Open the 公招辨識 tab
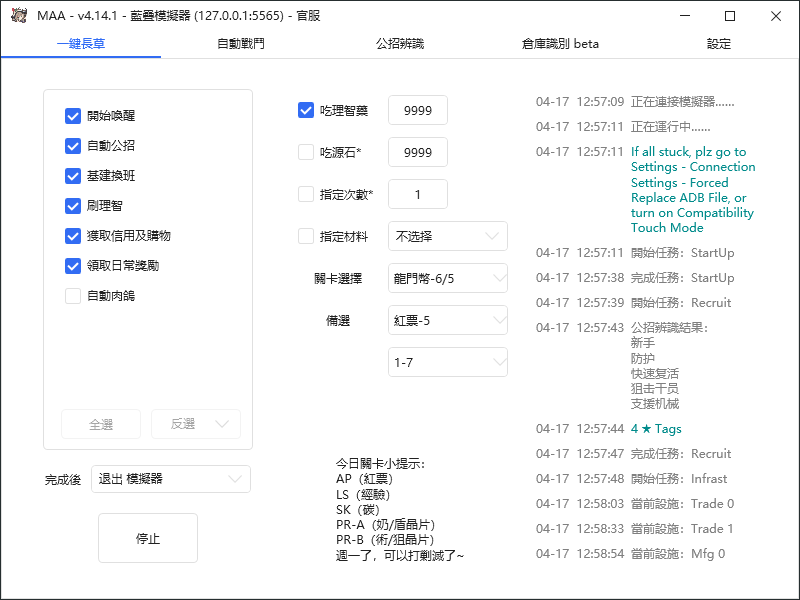Viewport: 800px width, 600px height. tap(400, 44)
